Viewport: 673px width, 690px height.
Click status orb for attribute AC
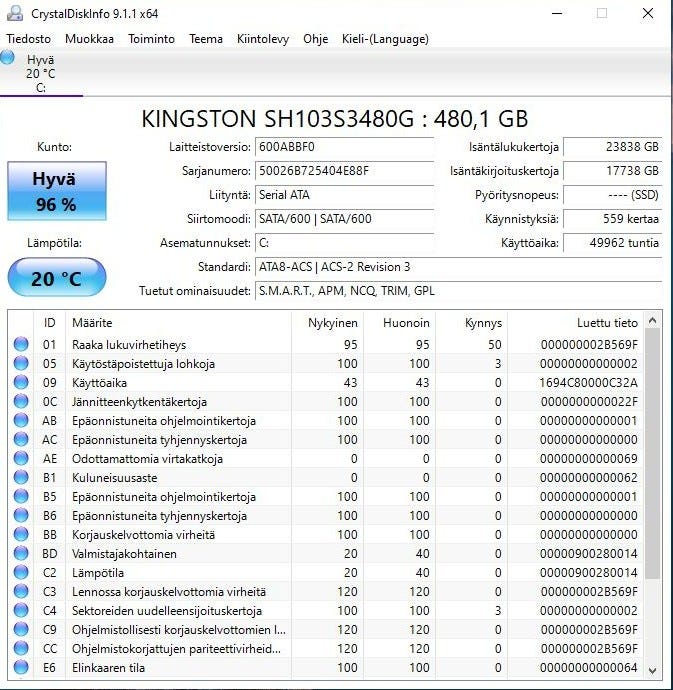click(21, 439)
